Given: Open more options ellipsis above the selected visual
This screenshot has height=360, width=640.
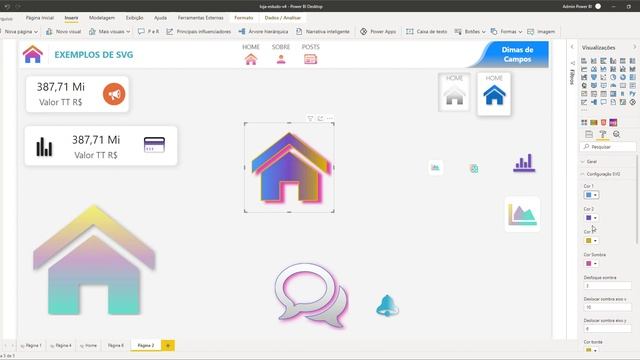Looking at the screenshot, I should coord(330,118).
